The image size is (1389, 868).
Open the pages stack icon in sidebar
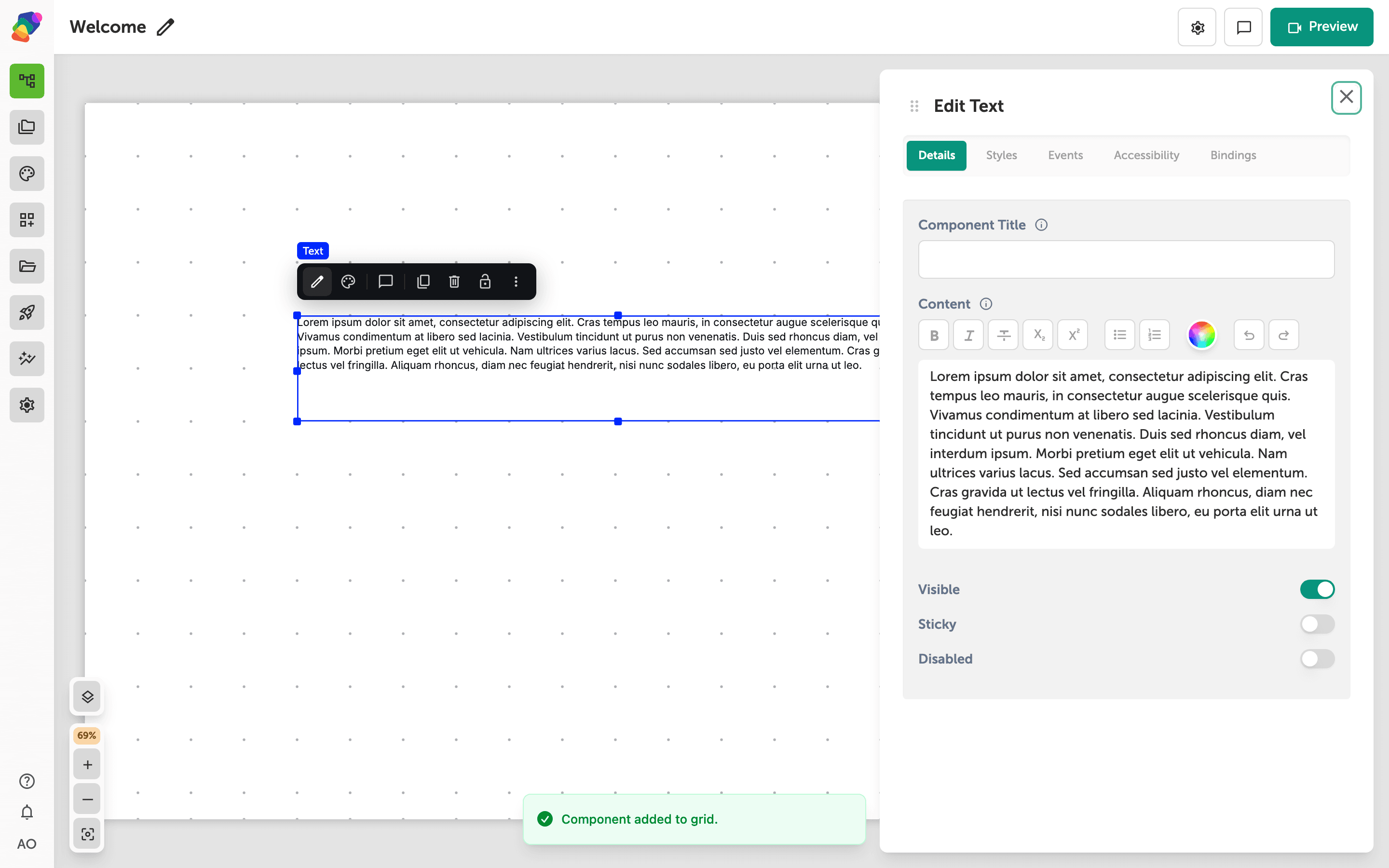coord(27,127)
